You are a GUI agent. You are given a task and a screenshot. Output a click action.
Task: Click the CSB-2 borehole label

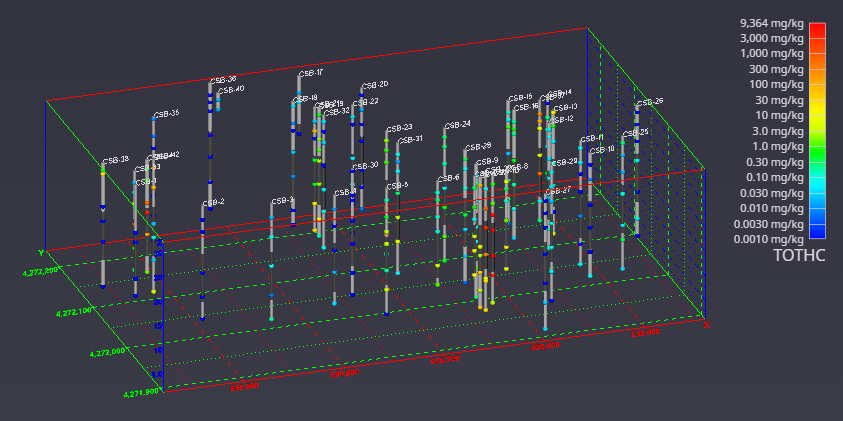point(213,203)
